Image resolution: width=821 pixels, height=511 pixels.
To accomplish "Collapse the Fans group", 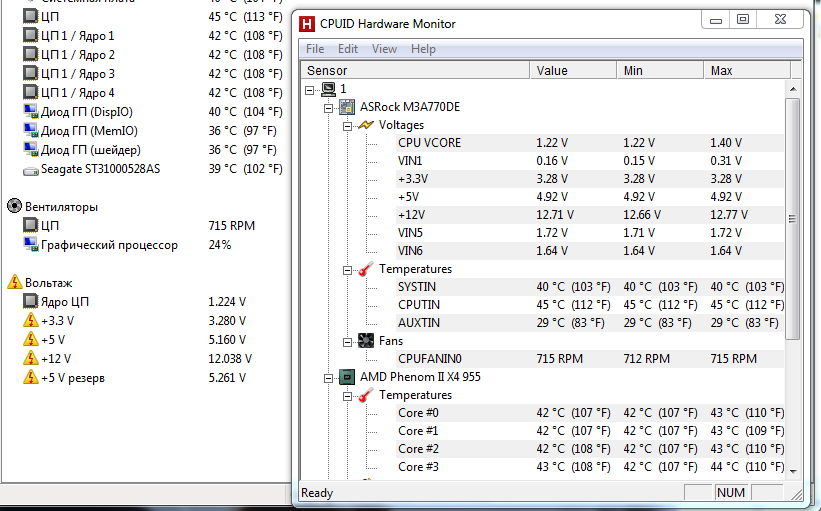I will pos(347,342).
